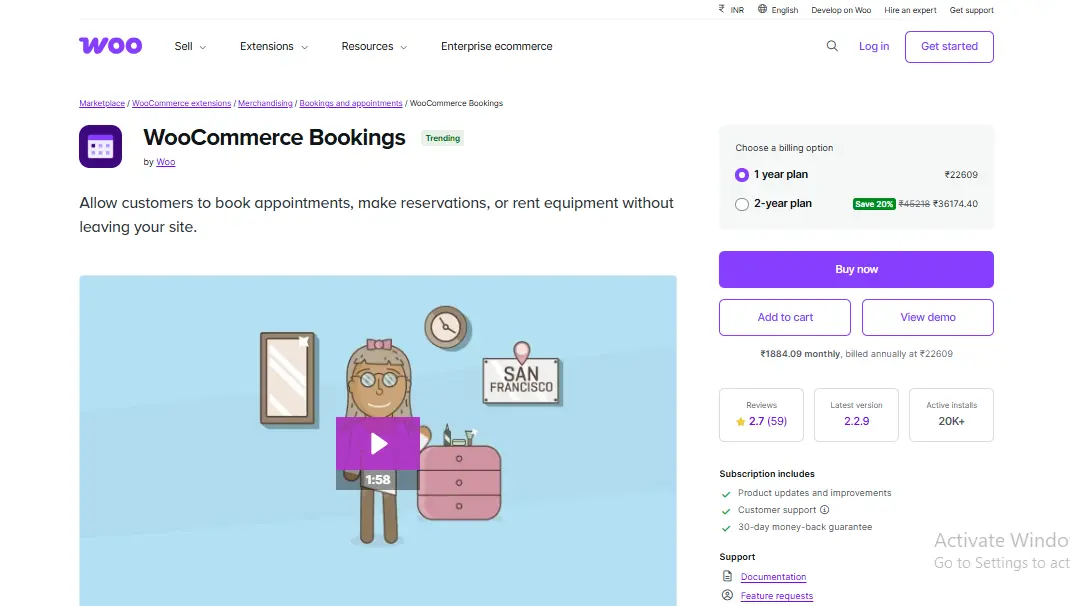This screenshot has width=1070, height=606.
Task: Click the Woo logo in the header
Action: click(110, 45)
